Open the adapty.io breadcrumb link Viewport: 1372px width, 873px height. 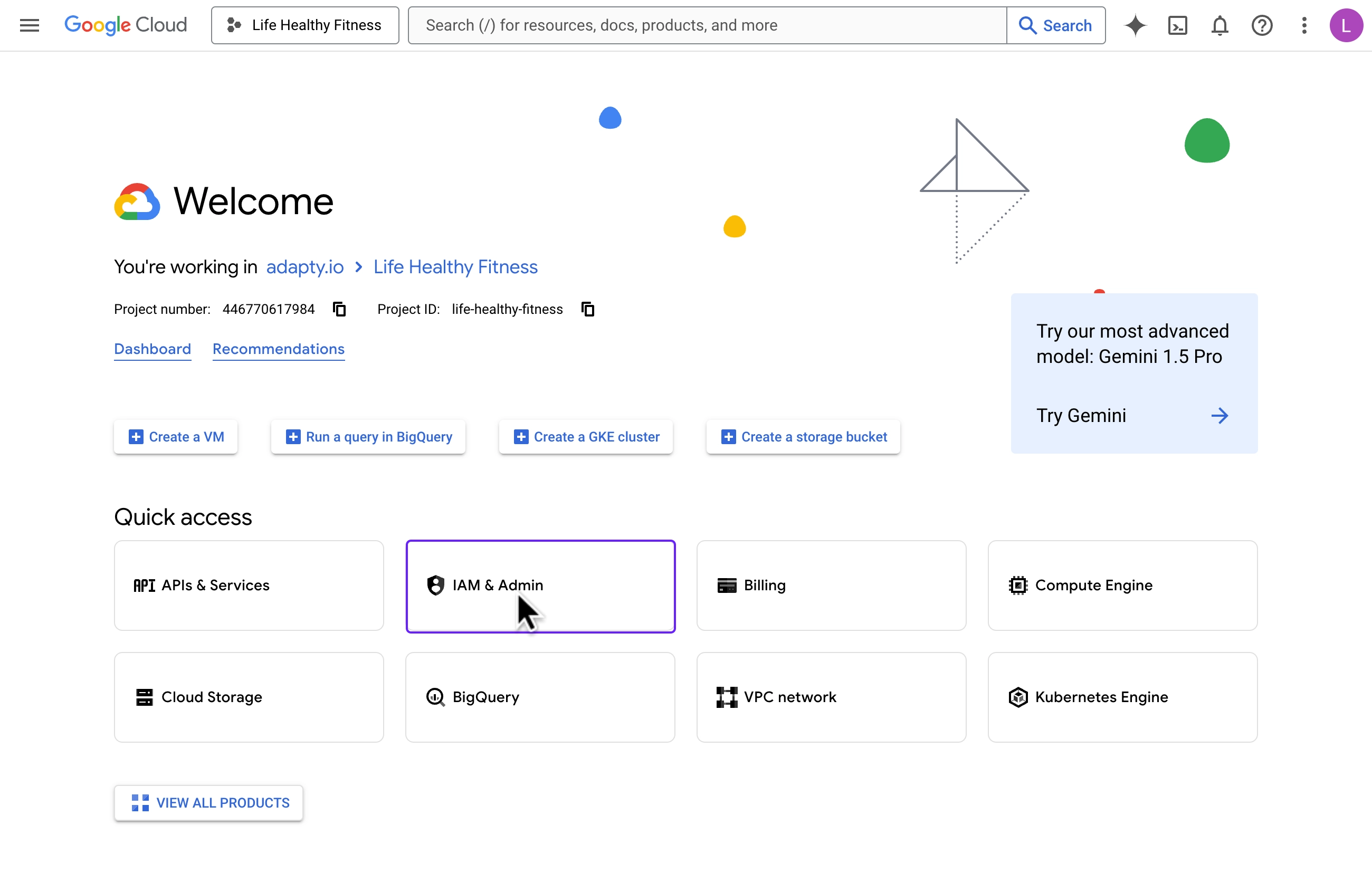pos(305,266)
